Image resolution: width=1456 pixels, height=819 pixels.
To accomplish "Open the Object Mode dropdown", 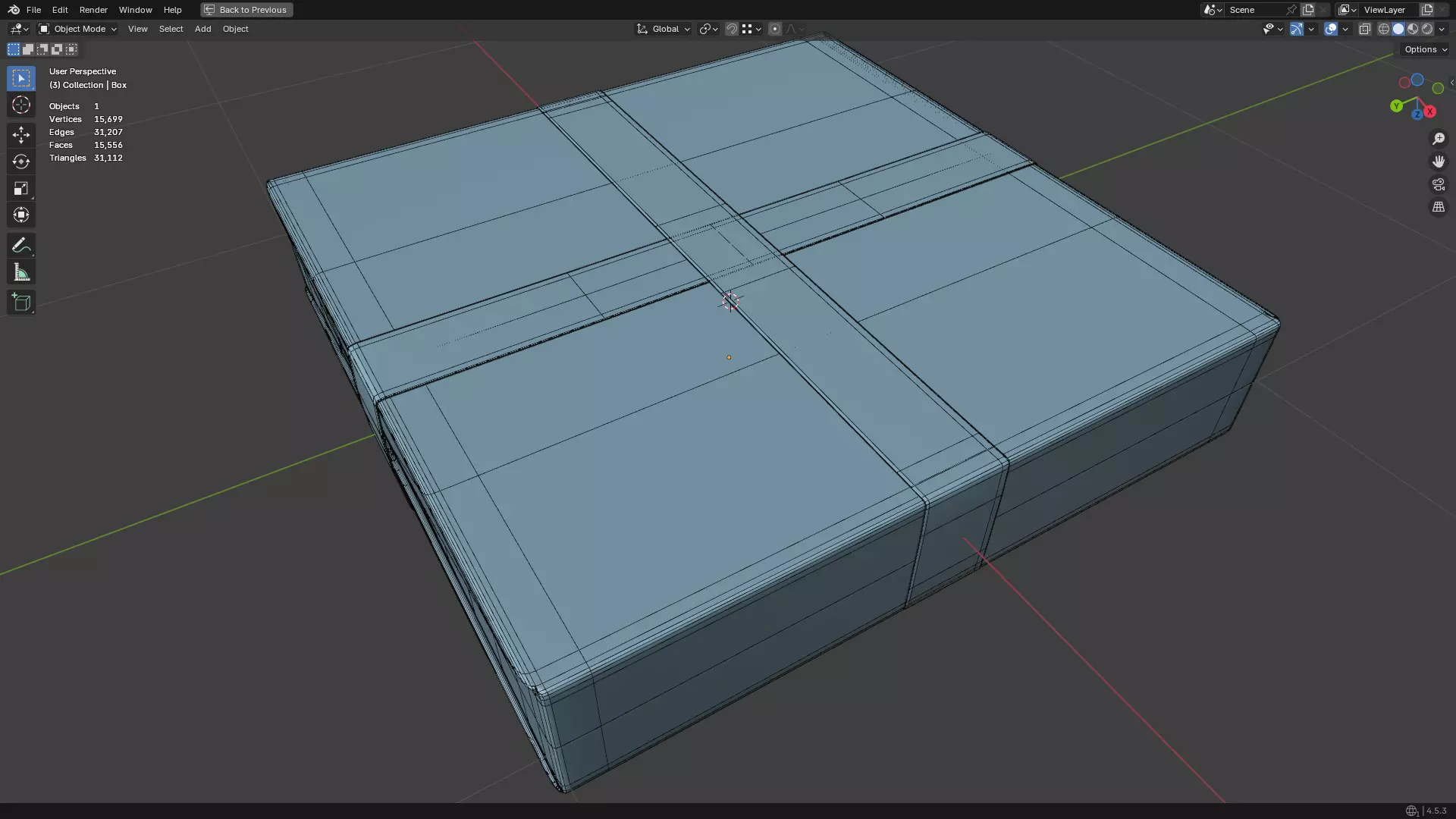I will pyautogui.click(x=78, y=29).
